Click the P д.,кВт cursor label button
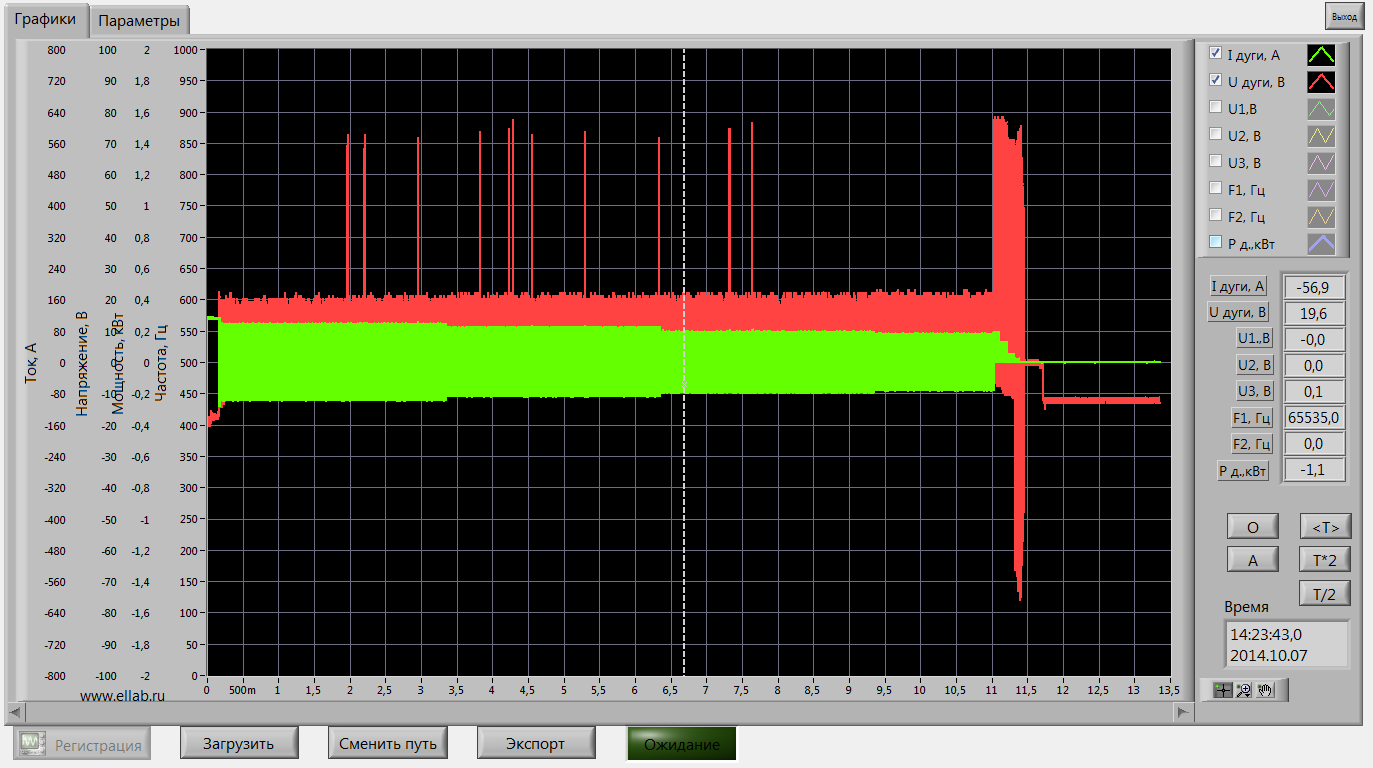The height and width of the screenshot is (768, 1373). (1243, 471)
